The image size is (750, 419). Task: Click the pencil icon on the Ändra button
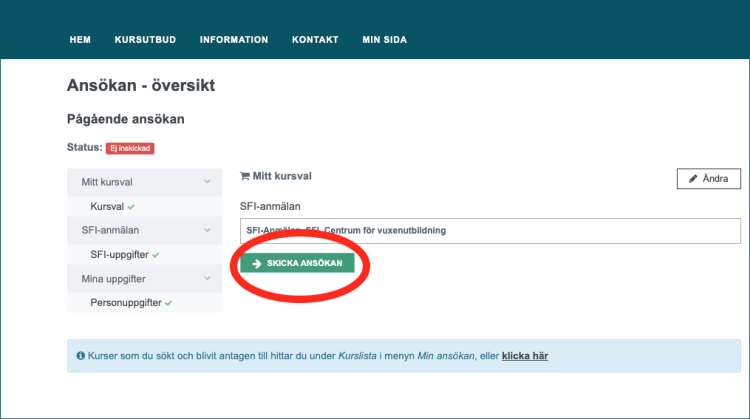click(693, 179)
